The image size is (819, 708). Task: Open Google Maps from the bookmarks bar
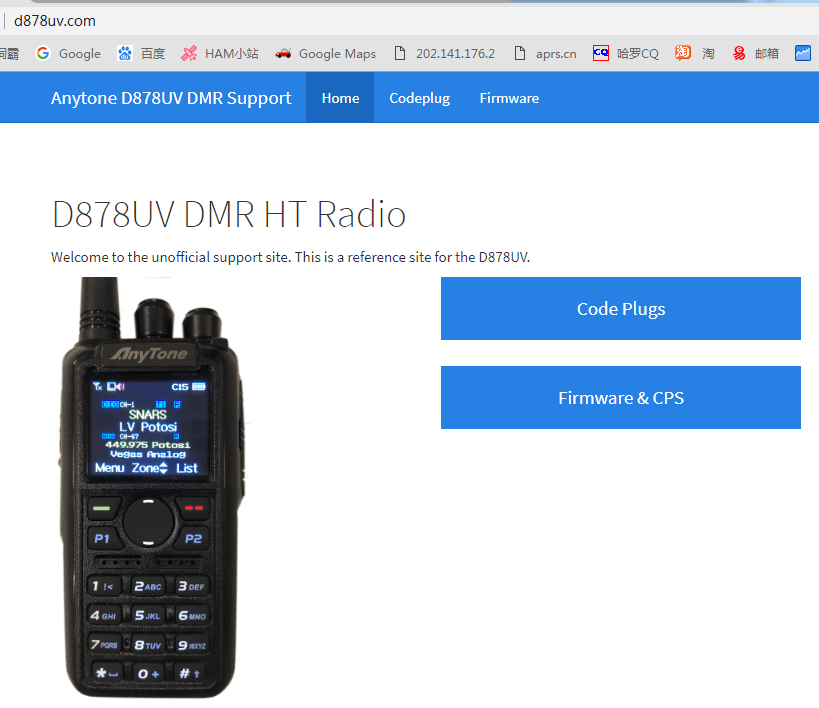coord(325,54)
